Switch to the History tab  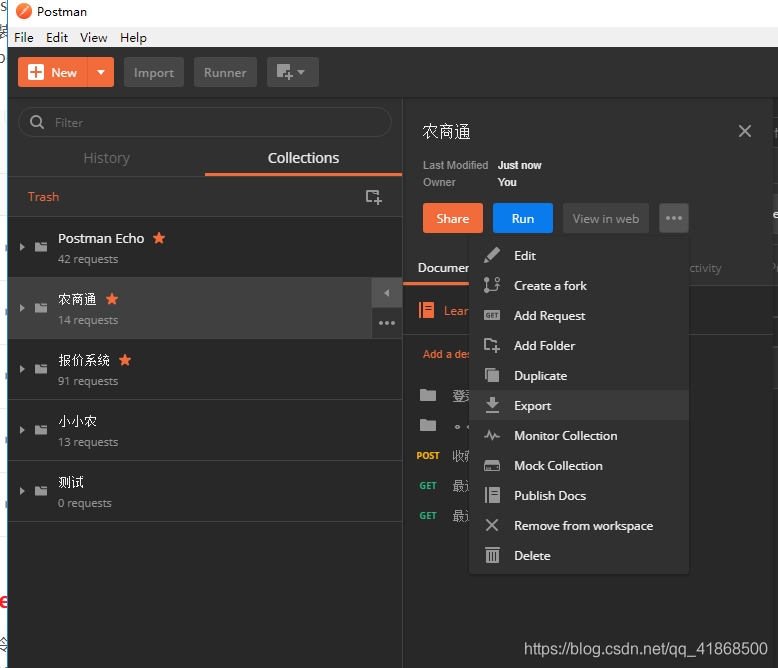(107, 158)
